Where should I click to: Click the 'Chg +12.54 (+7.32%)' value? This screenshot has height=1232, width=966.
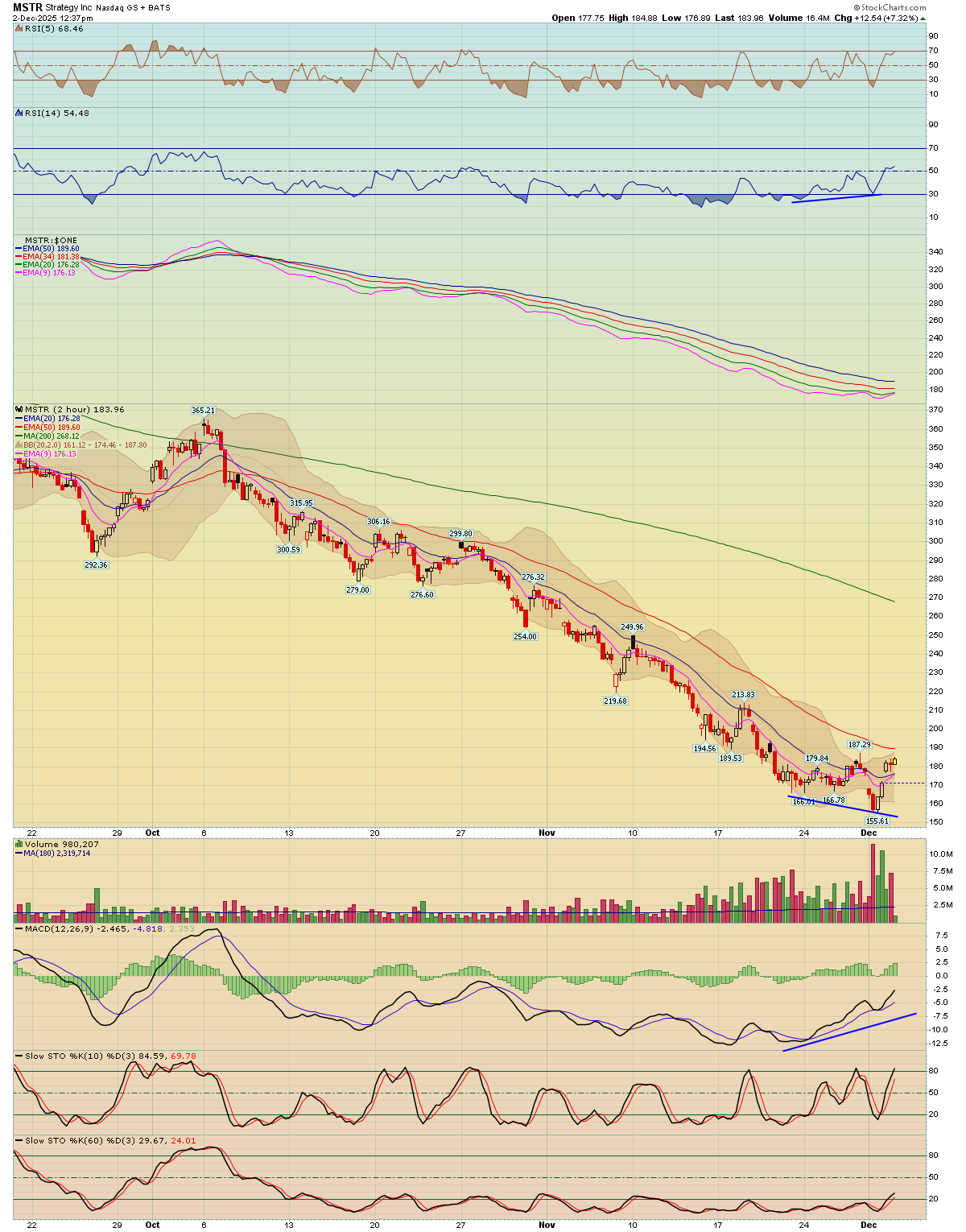tap(877, 18)
